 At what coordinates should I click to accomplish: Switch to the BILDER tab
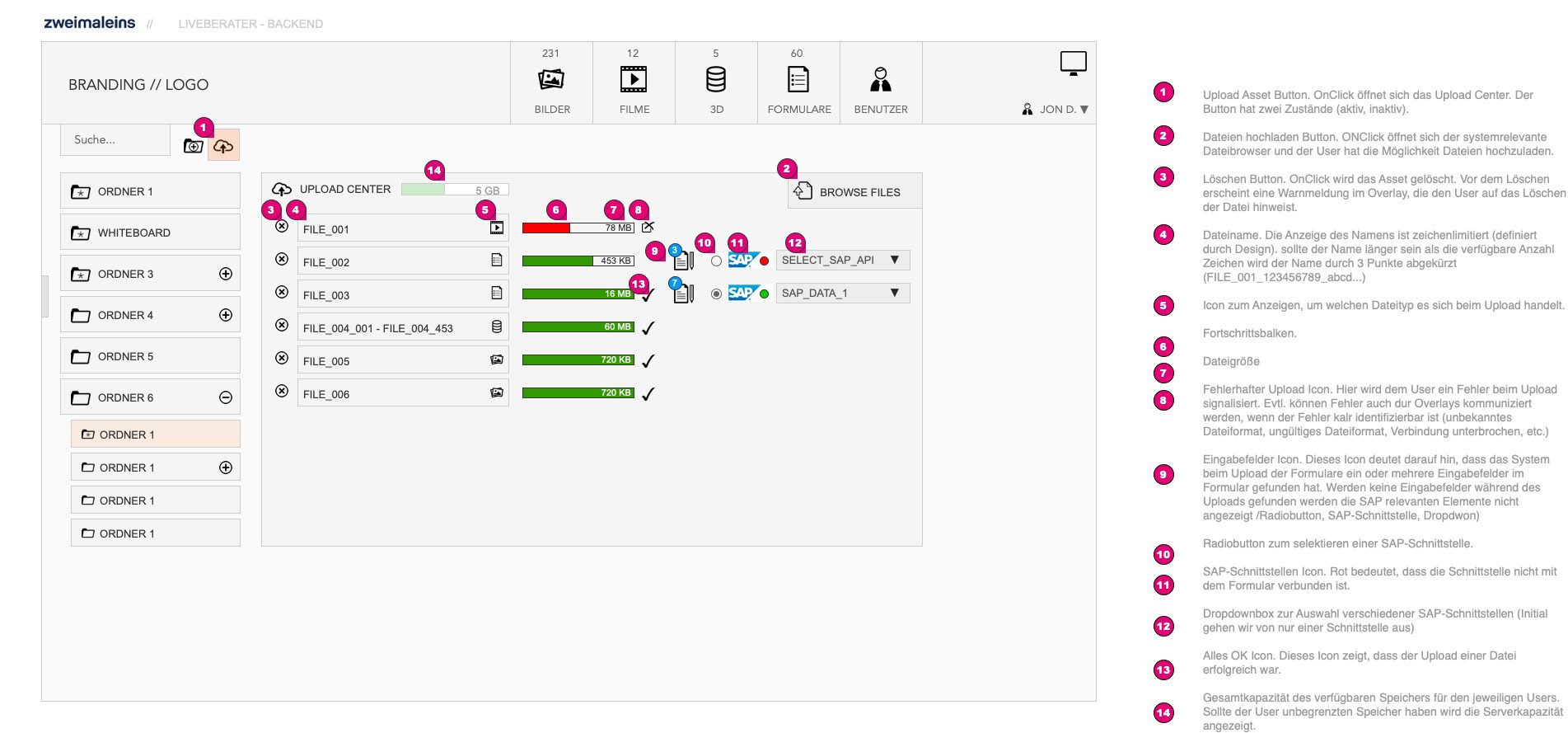[551, 83]
